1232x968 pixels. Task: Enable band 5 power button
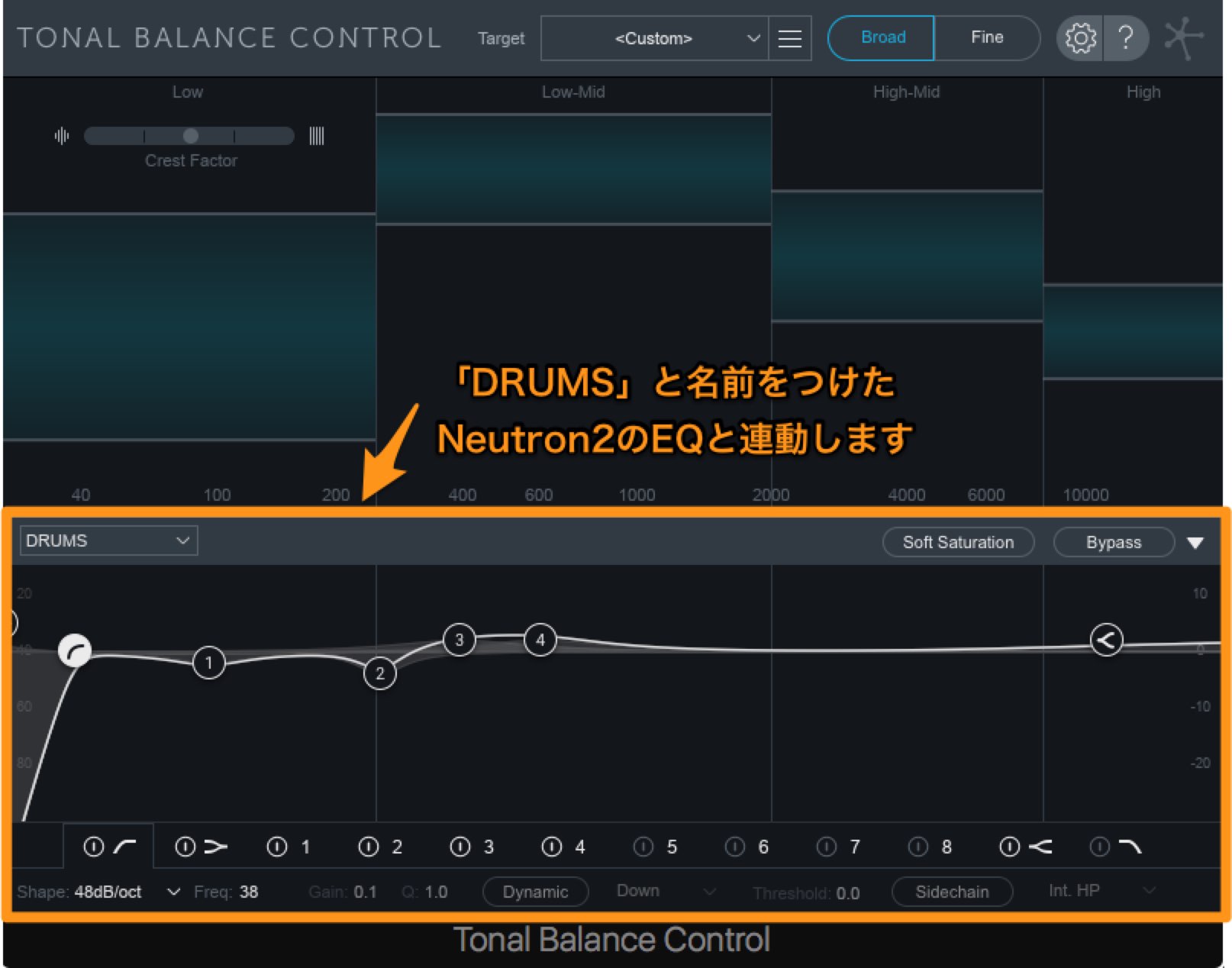pyautogui.click(x=643, y=847)
